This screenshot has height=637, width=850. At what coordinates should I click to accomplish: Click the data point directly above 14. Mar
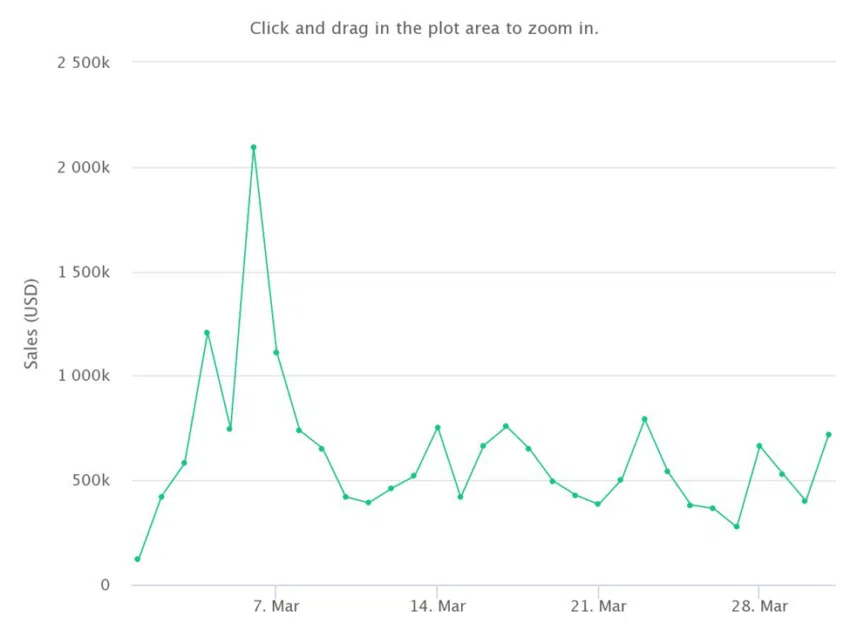pyautogui.click(x=437, y=428)
